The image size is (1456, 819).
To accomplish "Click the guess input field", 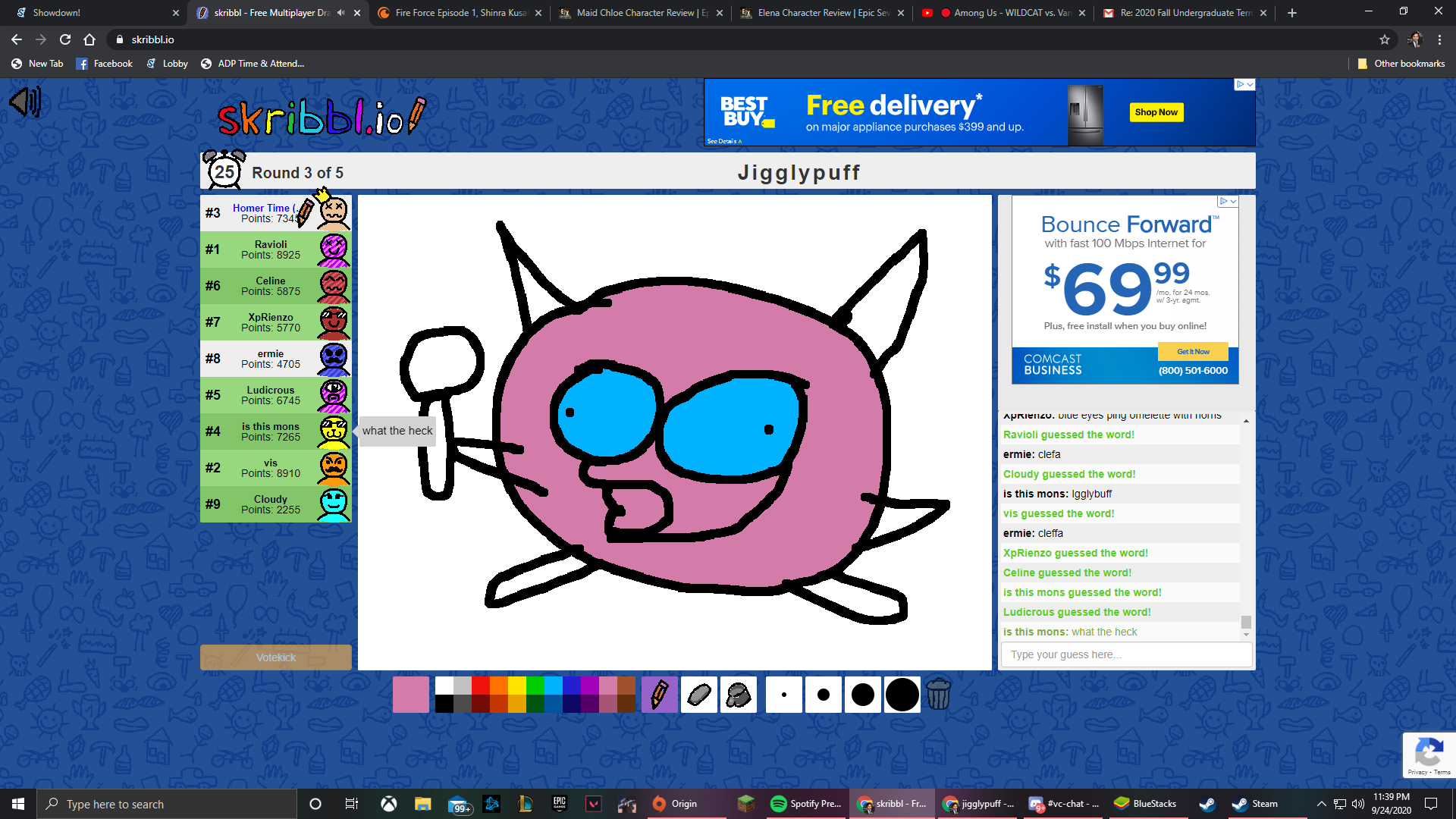I will tap(1126, 654).
